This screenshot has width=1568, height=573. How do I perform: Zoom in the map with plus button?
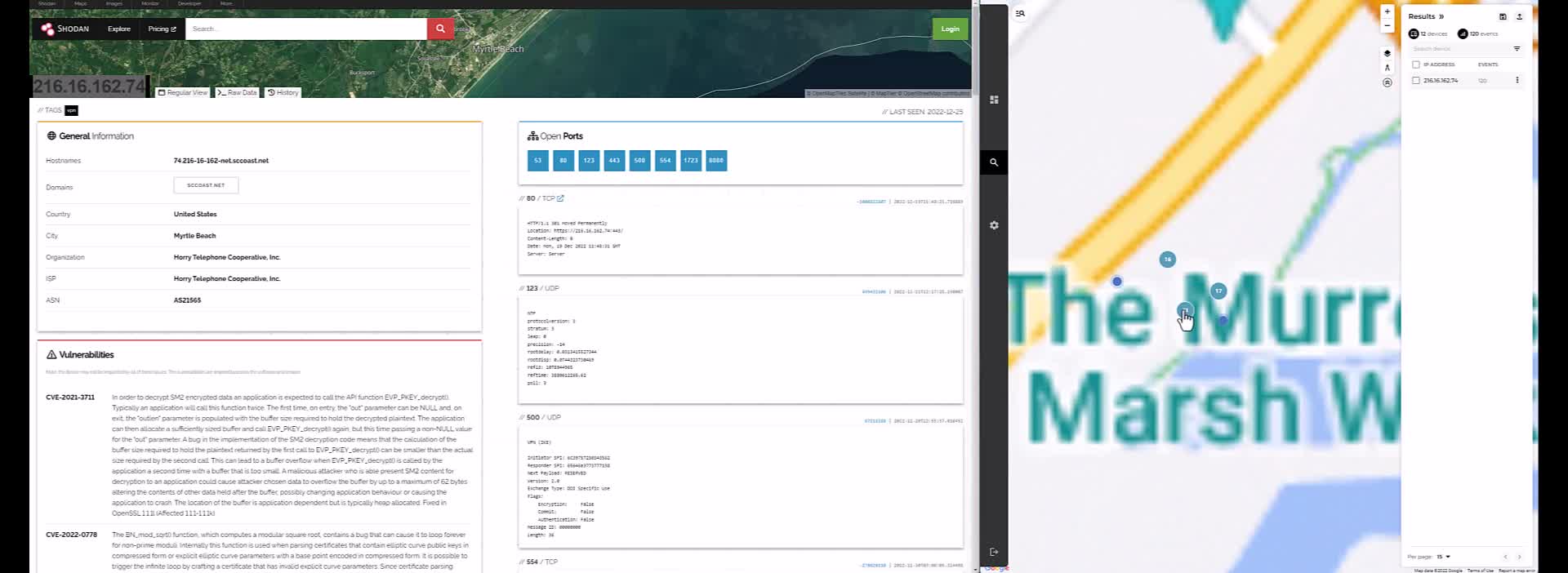[x=1387, y=12]
